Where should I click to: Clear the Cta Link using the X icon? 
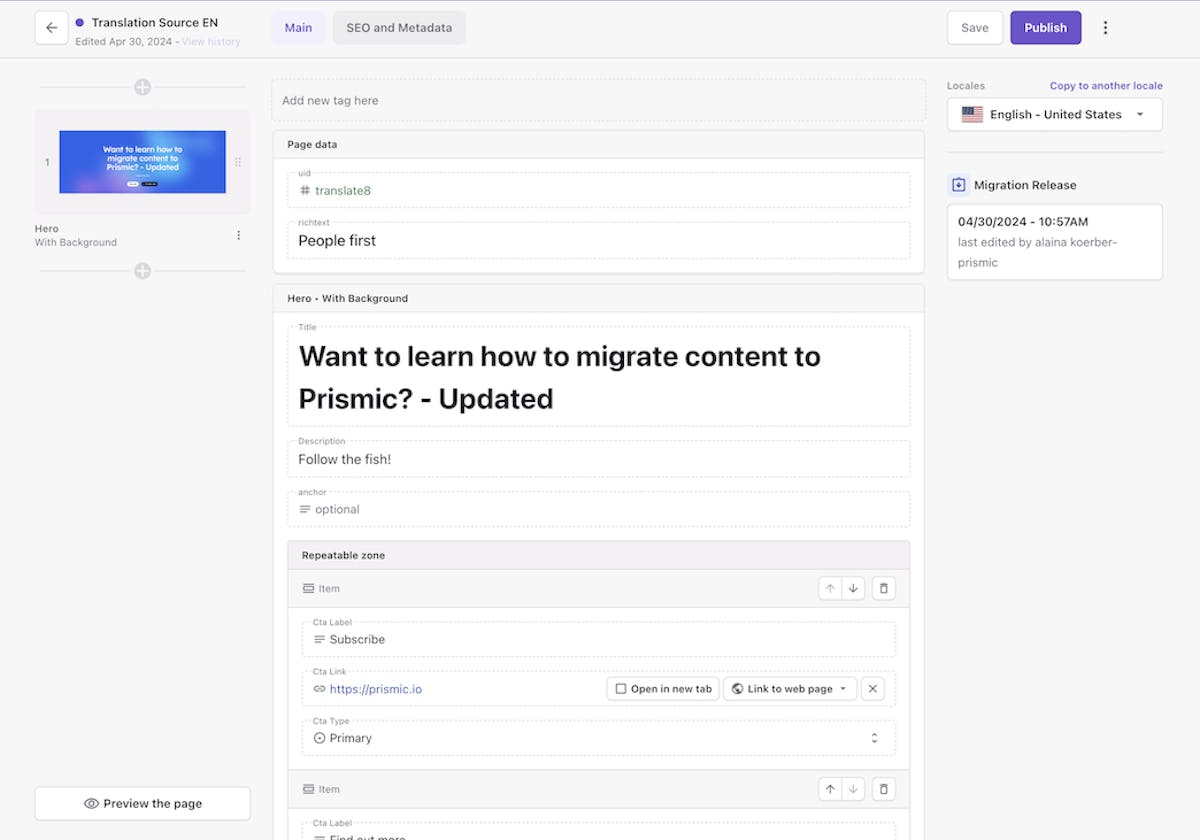click(872, 688)
